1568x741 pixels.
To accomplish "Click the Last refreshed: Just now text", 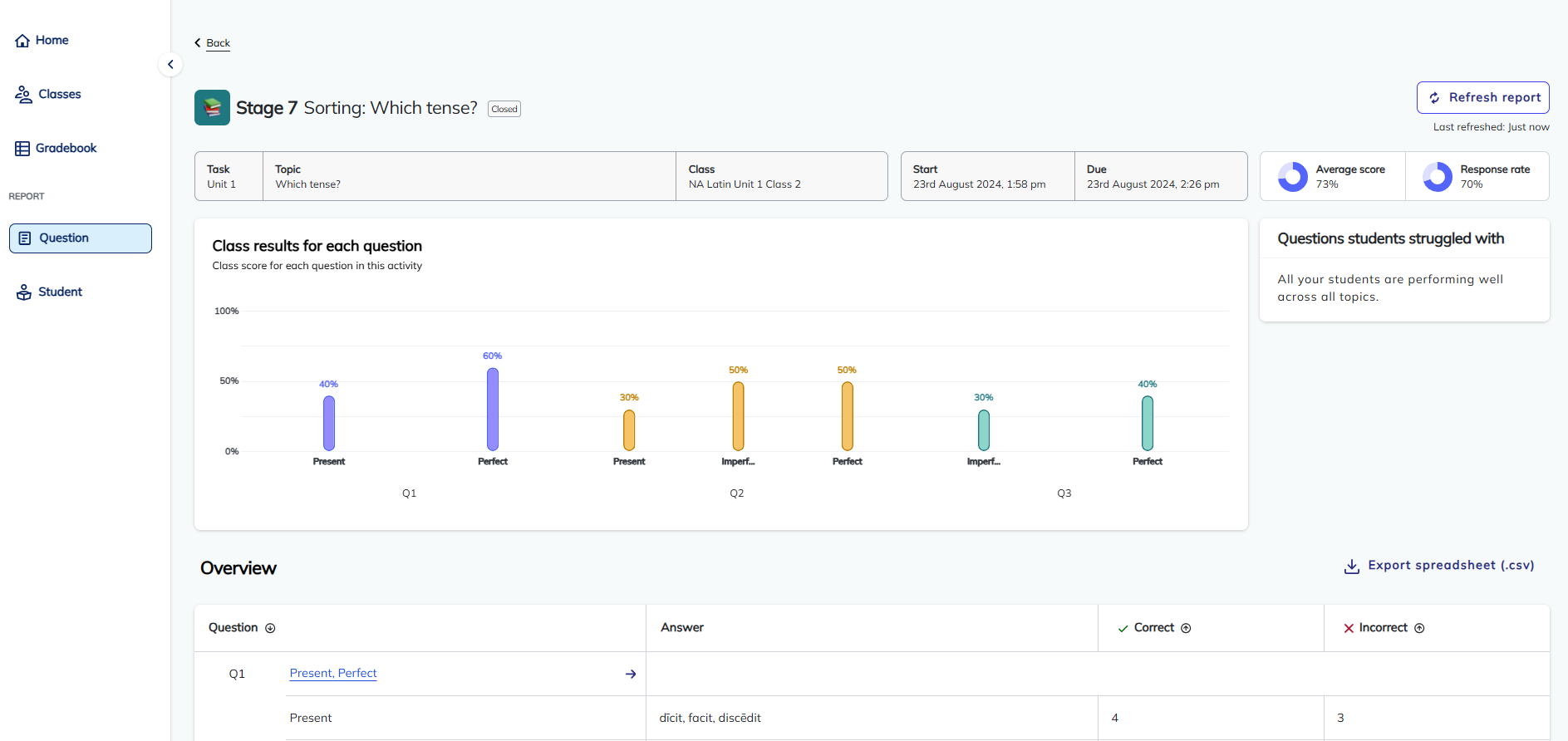I will click(x=1492, y=127).
